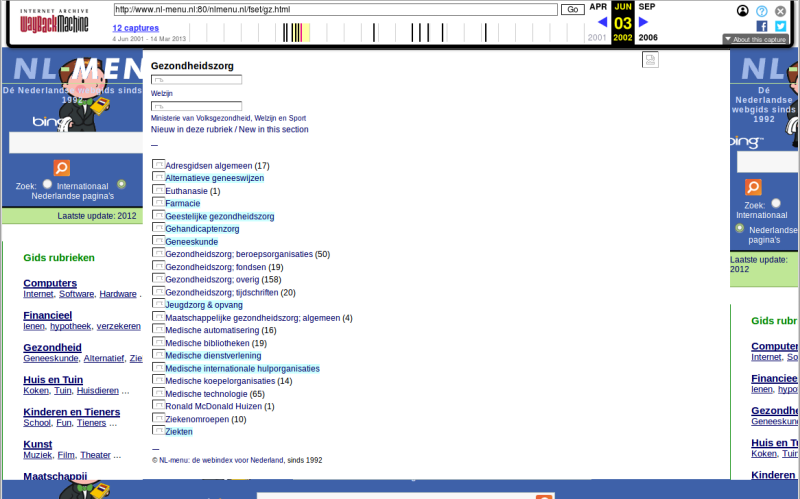Go to next capture with right arrow
The width and height of the screenshot is (800, 499).
[x=644, y=22]
